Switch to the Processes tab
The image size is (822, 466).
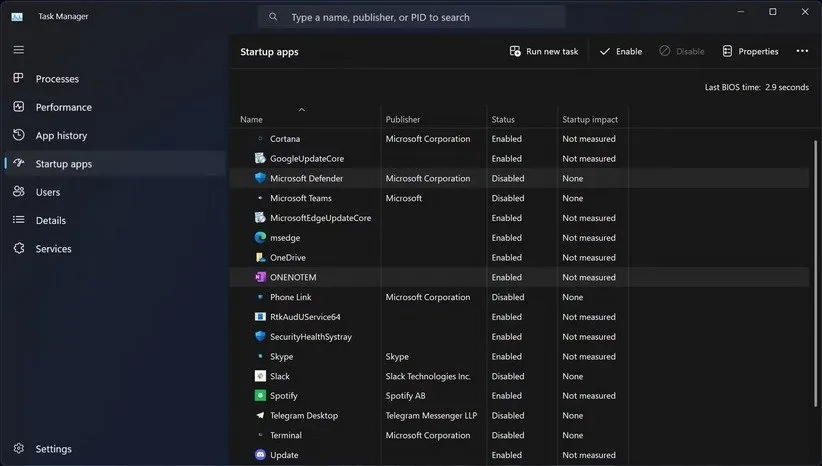click(x=57, y=79)
